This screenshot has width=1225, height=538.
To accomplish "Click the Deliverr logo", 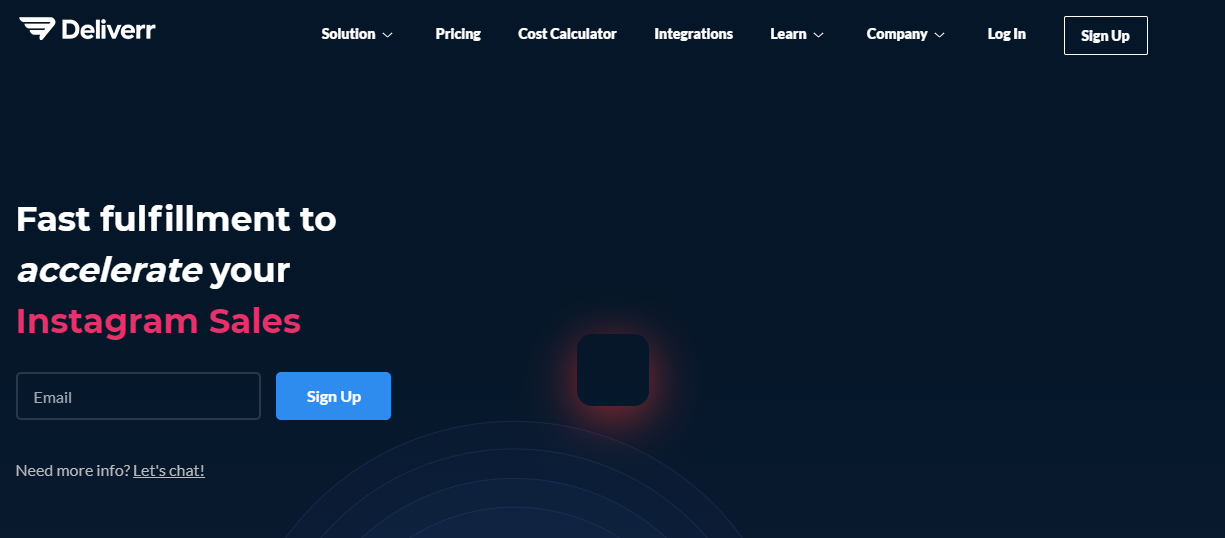I will pyautogui.click(x=87, y=29).
